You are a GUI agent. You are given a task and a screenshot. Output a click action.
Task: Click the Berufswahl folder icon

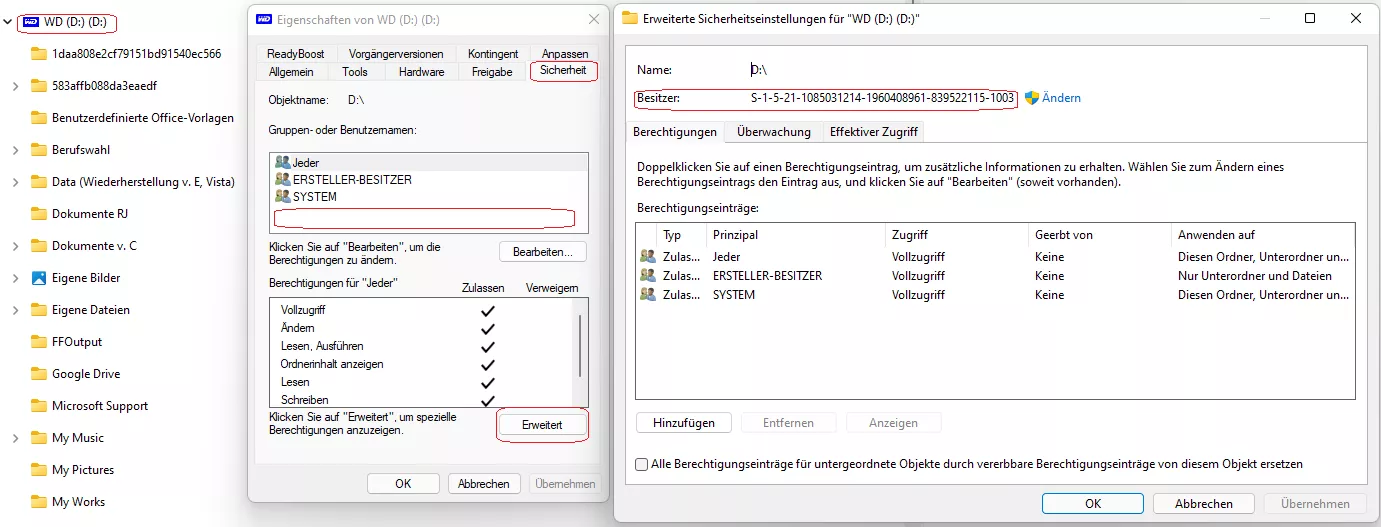click(x=39, y=150)
